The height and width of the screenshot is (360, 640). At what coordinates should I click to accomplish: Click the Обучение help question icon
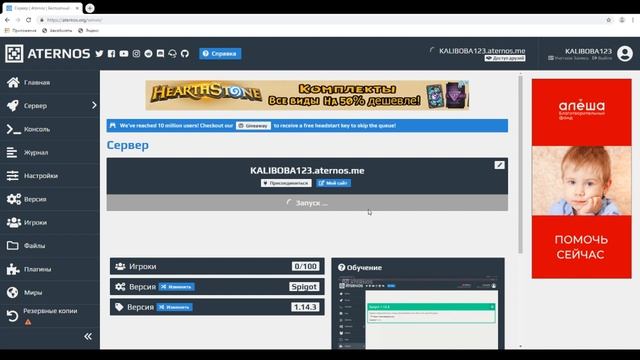click(x=341, y=268)
